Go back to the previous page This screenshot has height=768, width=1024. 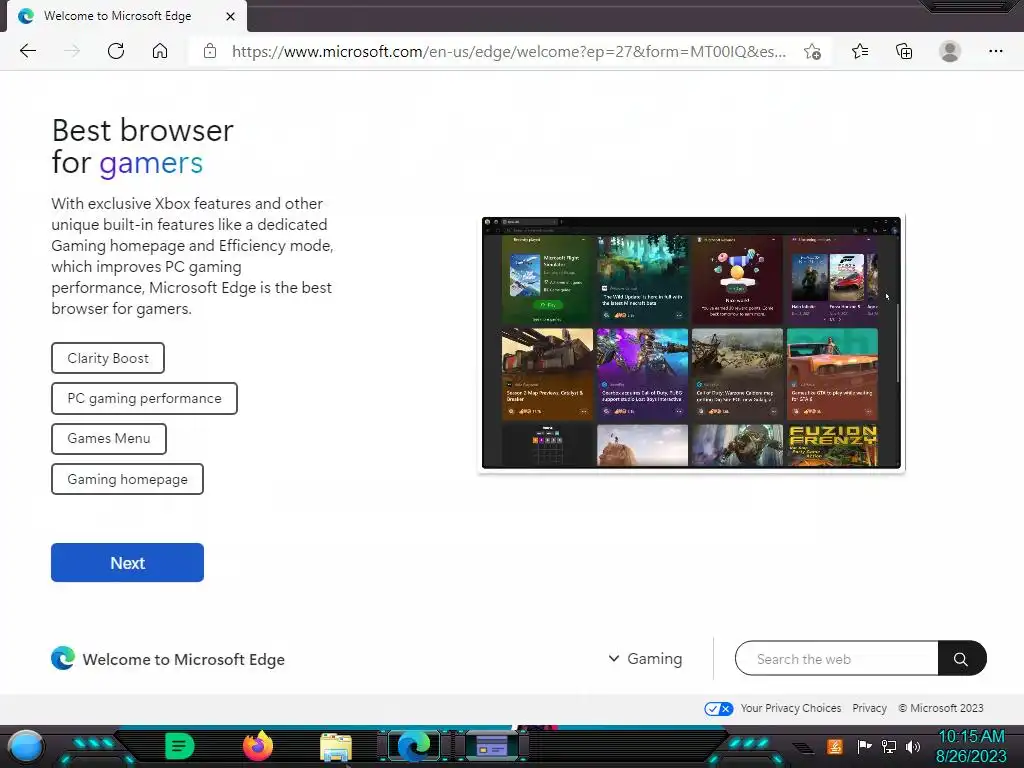pos(28,51)
